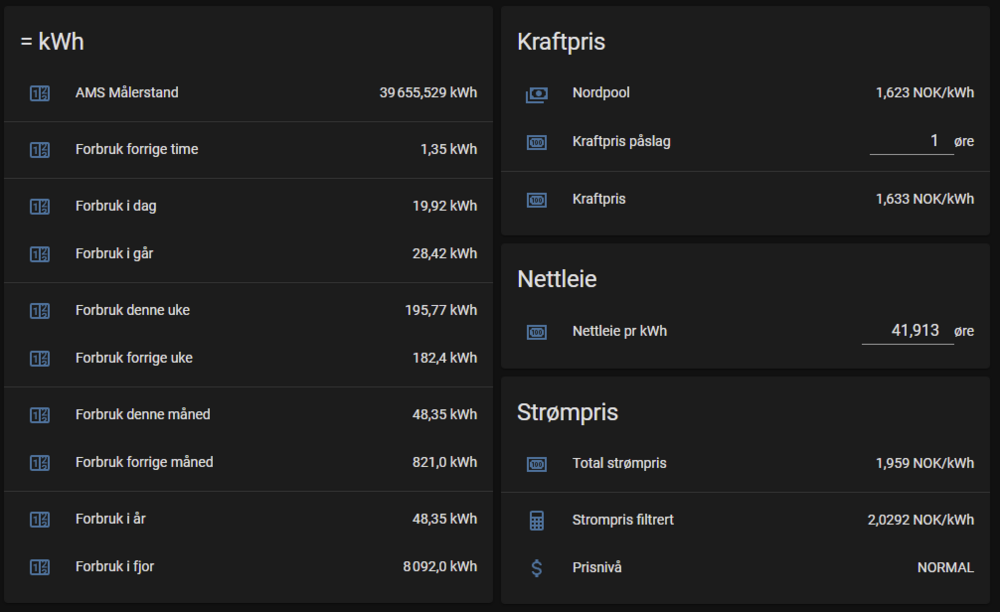
Task: Open Forbruk denne måned details
Action: tap(143, 414)
